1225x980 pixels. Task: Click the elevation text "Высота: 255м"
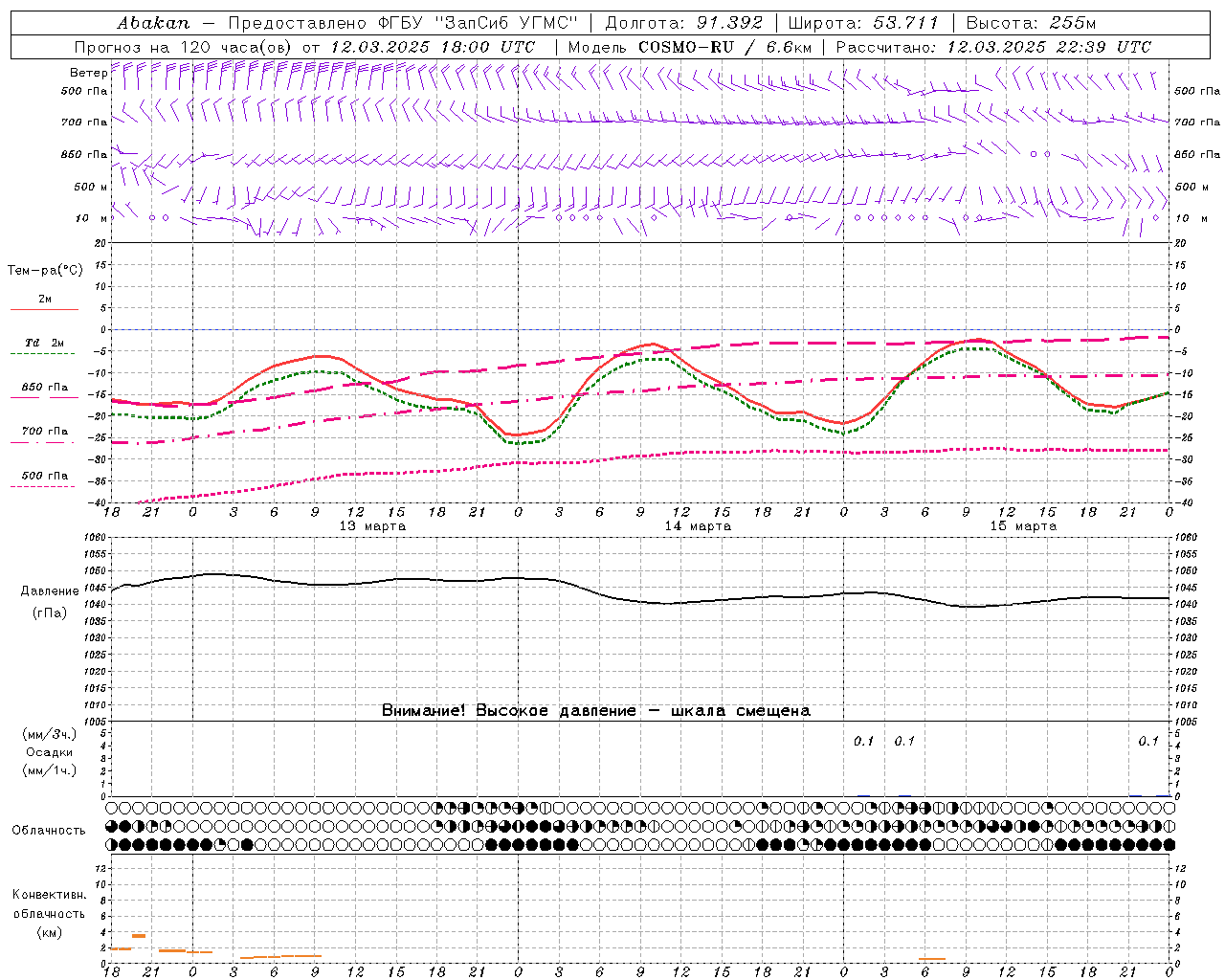[1031, 23]
